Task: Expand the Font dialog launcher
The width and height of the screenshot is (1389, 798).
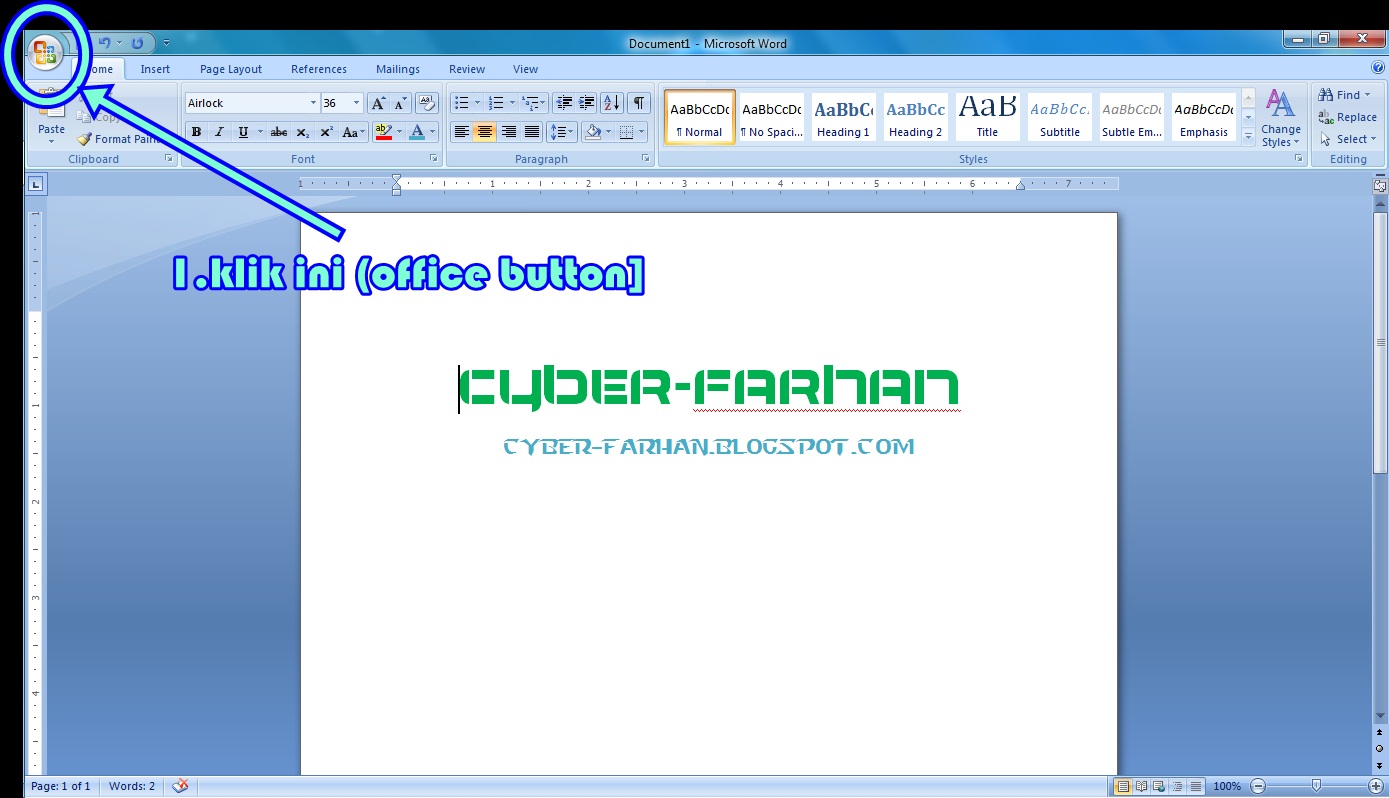Action: (434, 159)
